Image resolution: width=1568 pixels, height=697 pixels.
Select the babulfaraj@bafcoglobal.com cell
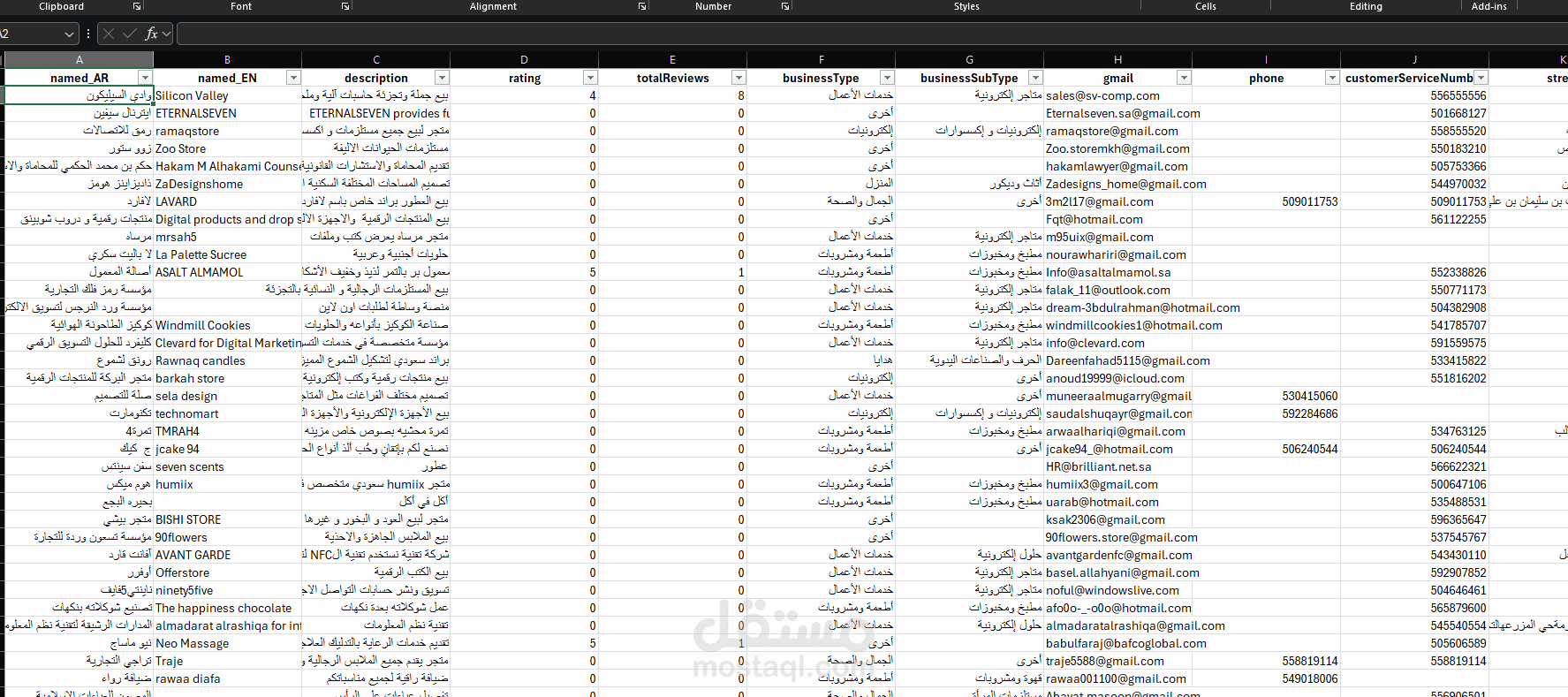1117,643
